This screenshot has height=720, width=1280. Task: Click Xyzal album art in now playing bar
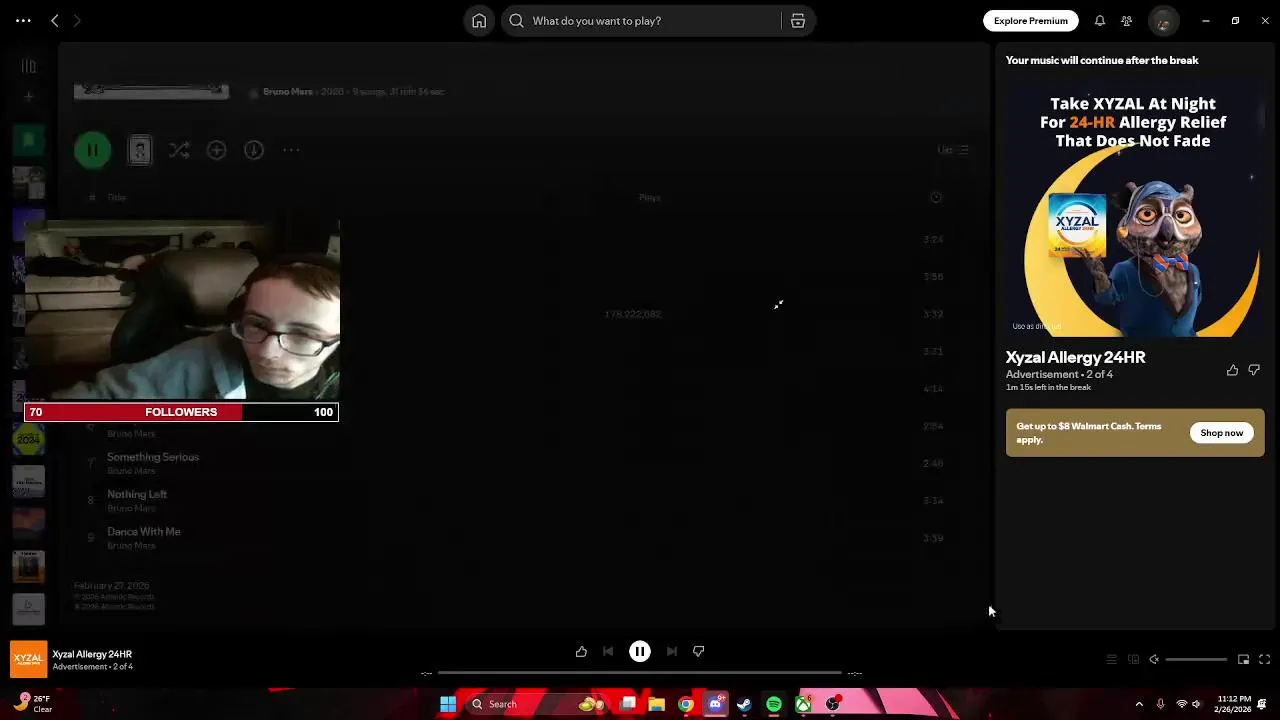28,660
